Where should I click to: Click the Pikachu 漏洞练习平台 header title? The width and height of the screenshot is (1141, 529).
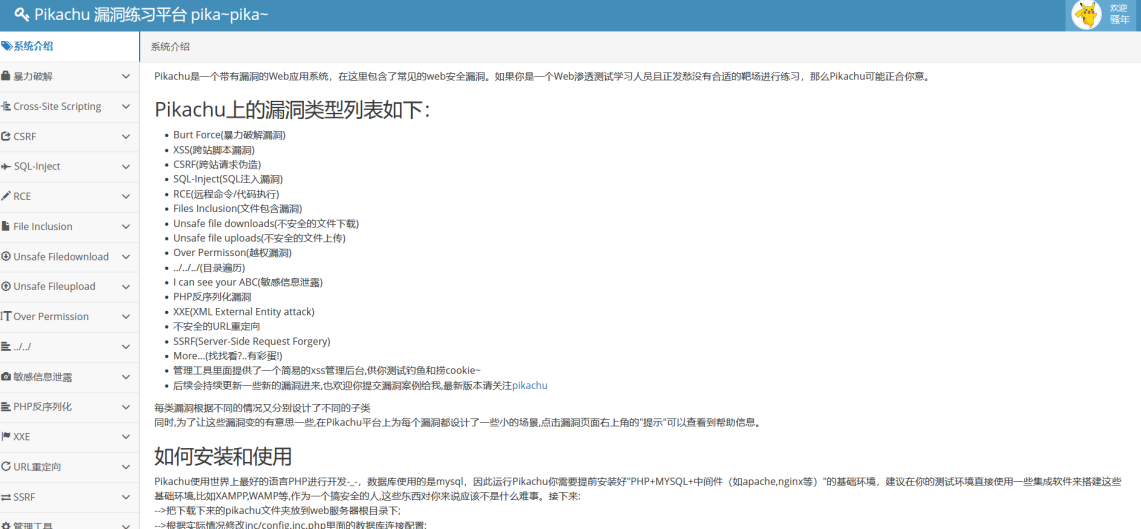point(151,15)
